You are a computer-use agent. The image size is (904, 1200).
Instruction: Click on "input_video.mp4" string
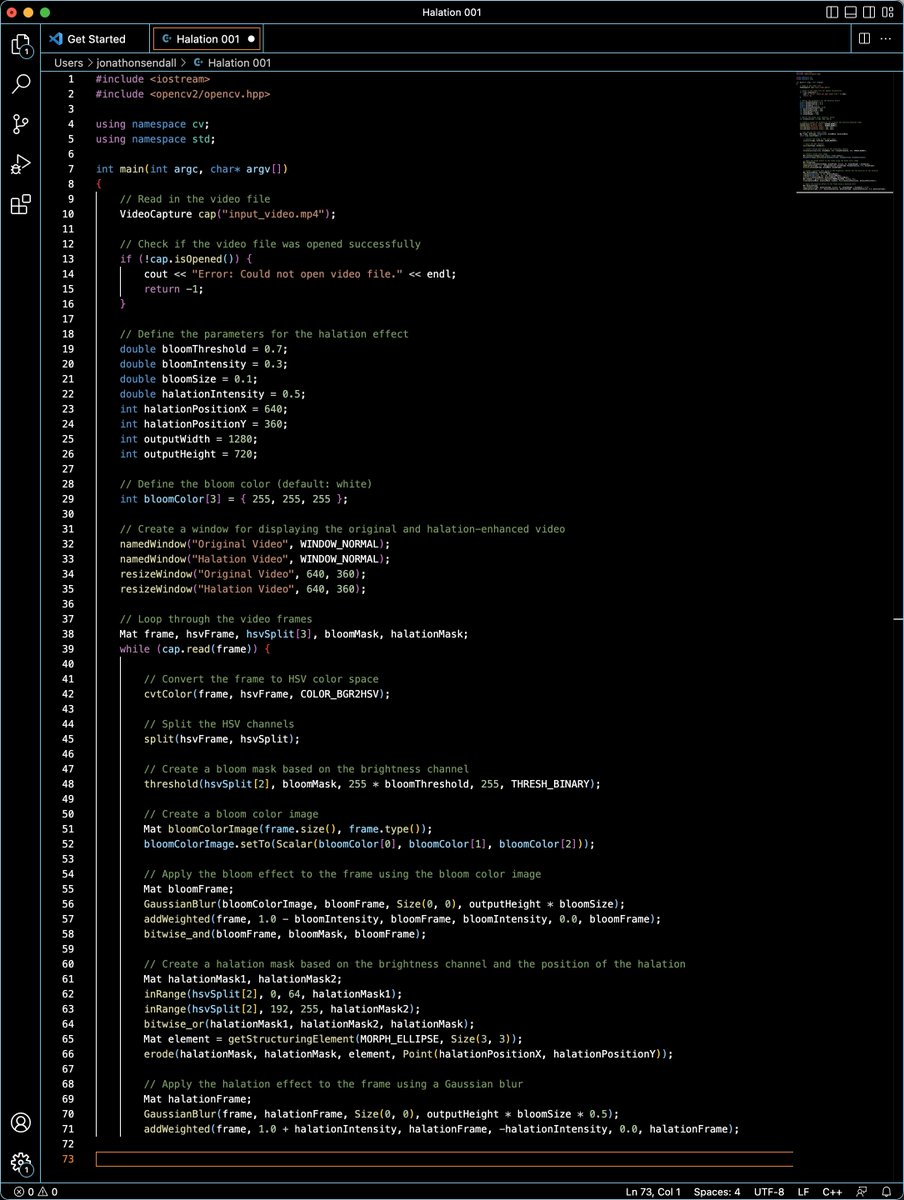click(x=271, y=214)
